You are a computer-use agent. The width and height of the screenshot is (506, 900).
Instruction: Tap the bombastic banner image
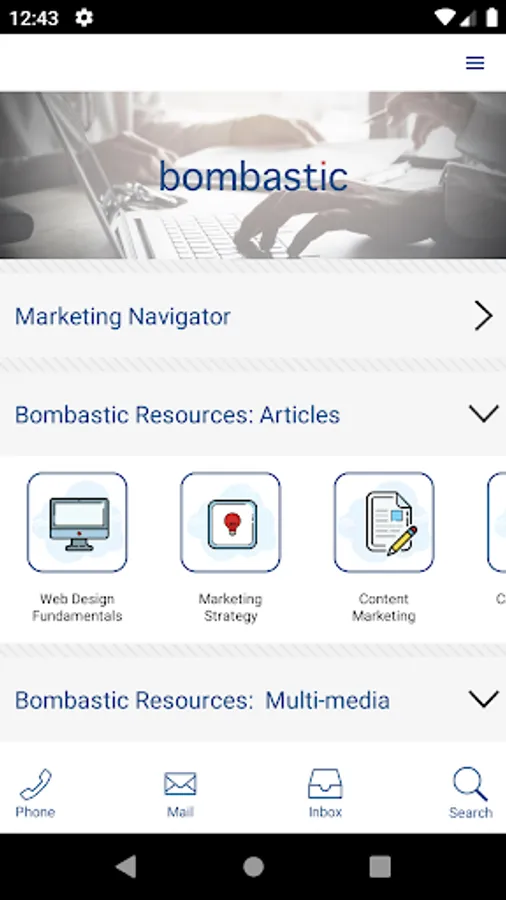(x=253, y=175)
